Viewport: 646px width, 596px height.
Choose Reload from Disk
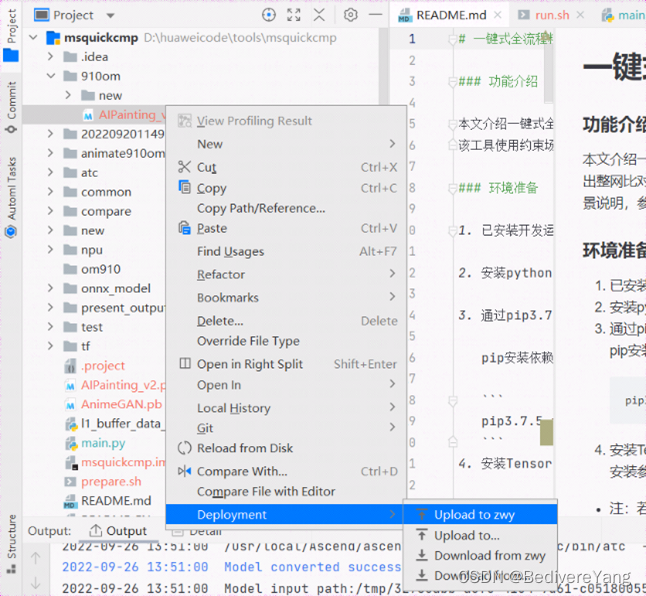click(x=286, y=448)
